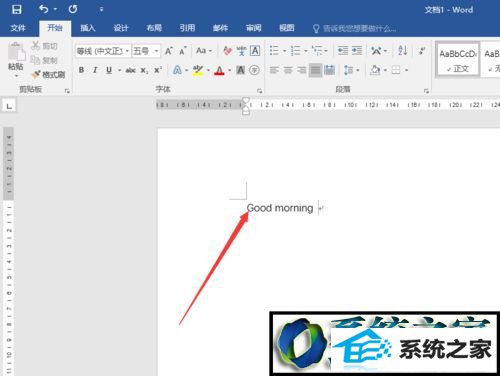Repeat the last action with redo icon
Screen dimensions: 500x376
point(73,9)
